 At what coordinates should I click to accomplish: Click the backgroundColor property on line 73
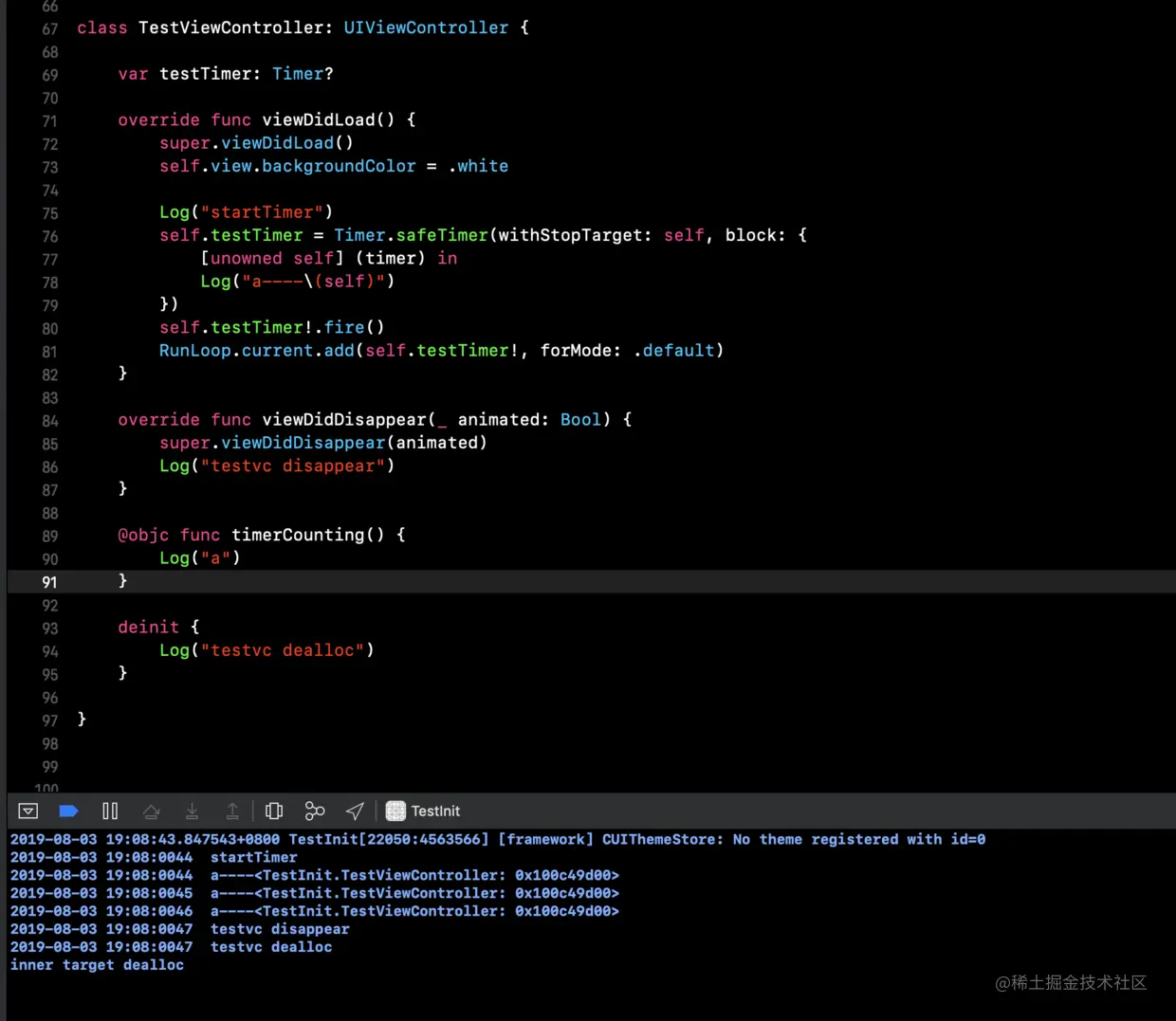(339, 166)
